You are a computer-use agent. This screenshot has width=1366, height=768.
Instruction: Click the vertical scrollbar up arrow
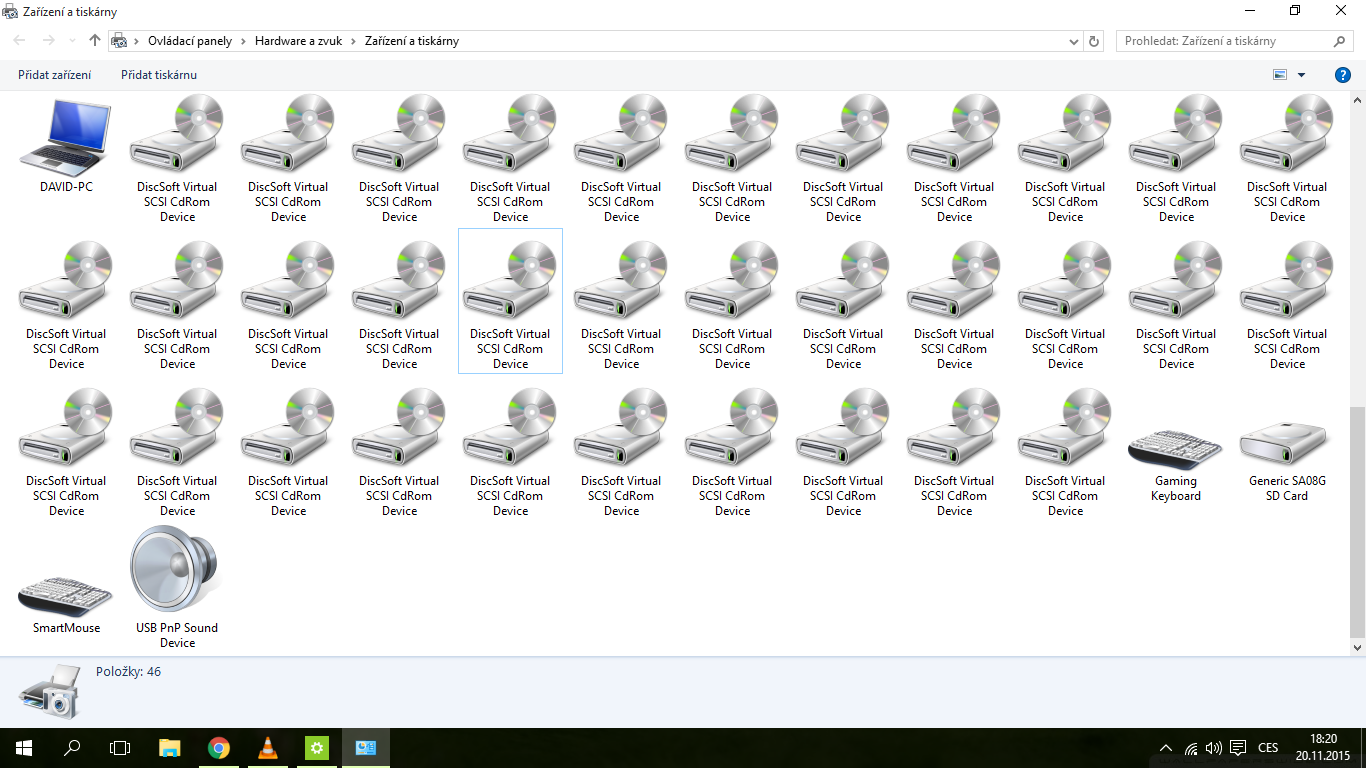(x=1357, y=101)
